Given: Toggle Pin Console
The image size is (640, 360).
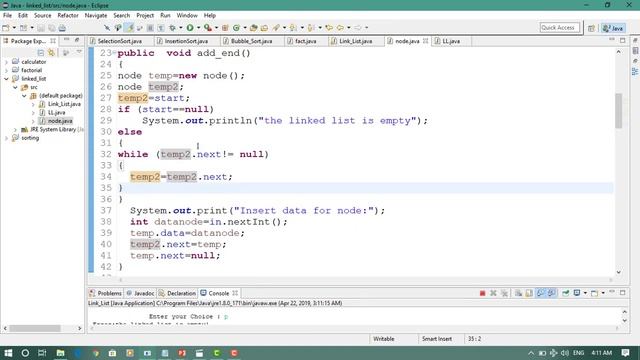Looking at the screenshot, I should tap(566, 293).
